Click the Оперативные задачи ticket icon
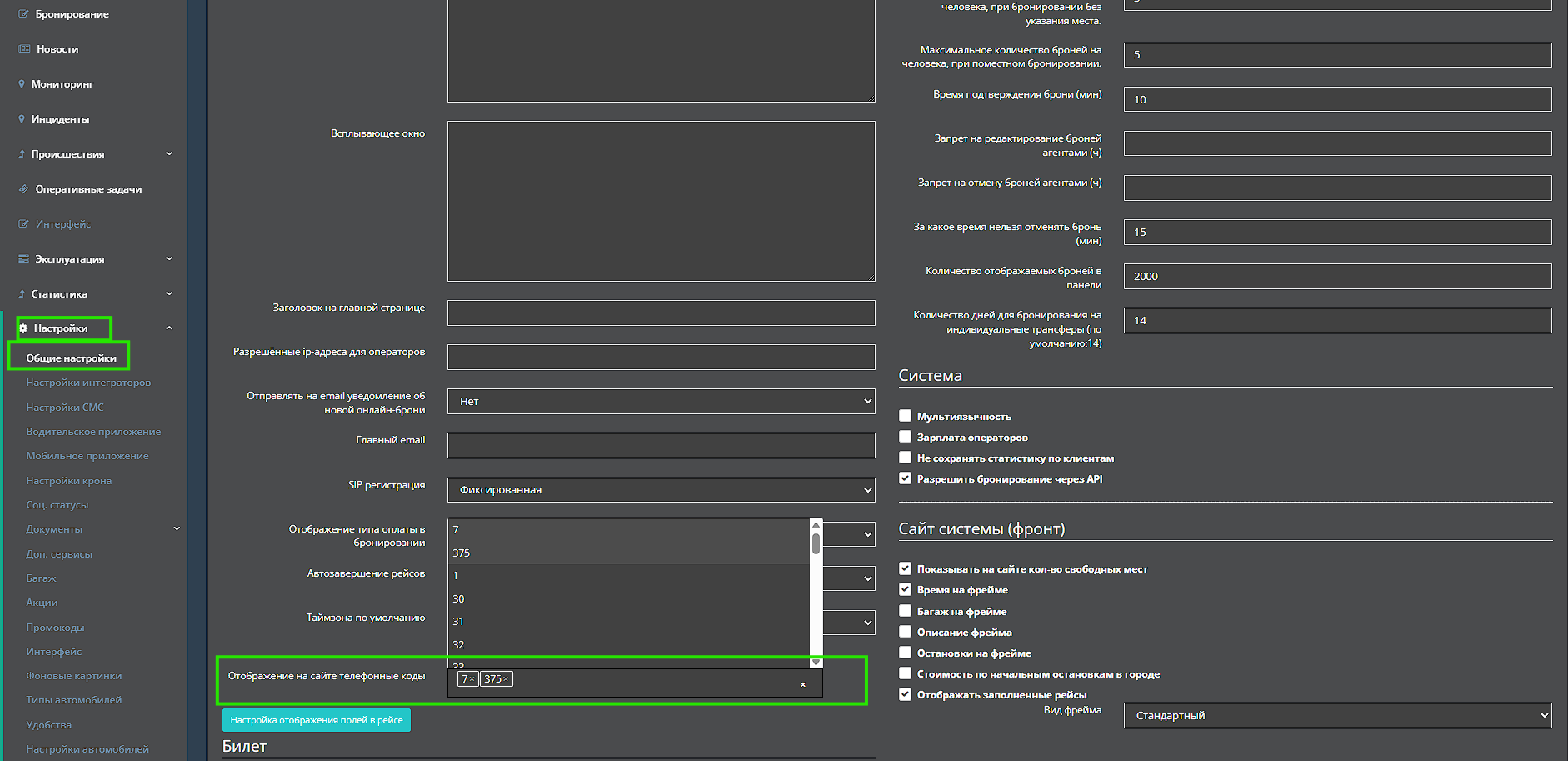The width and height of the screenshot is (1568, 761). 24,189
